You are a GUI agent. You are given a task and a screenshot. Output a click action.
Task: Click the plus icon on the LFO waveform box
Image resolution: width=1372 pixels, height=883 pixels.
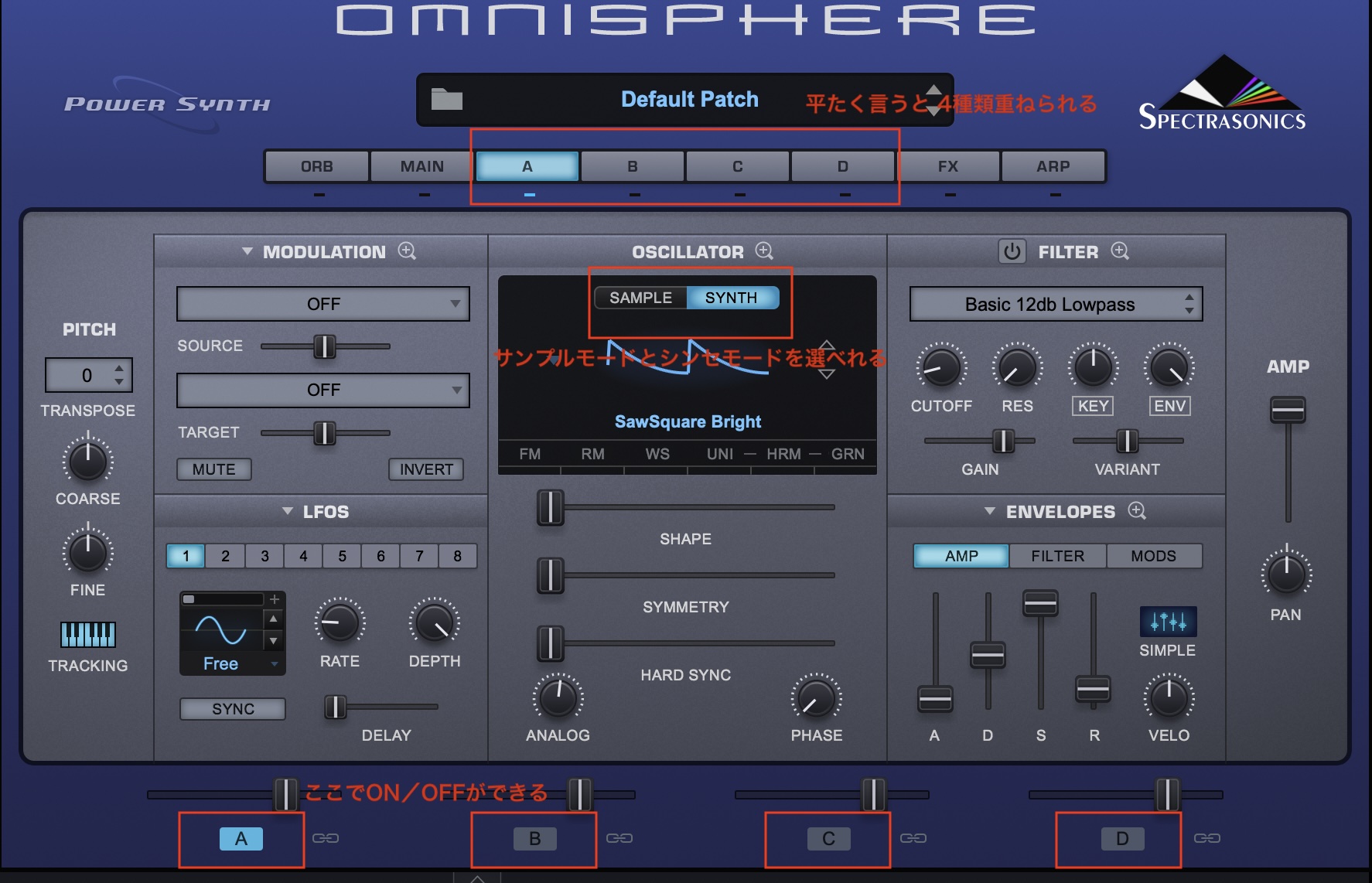pyautogui.click(x=275, y=599)
